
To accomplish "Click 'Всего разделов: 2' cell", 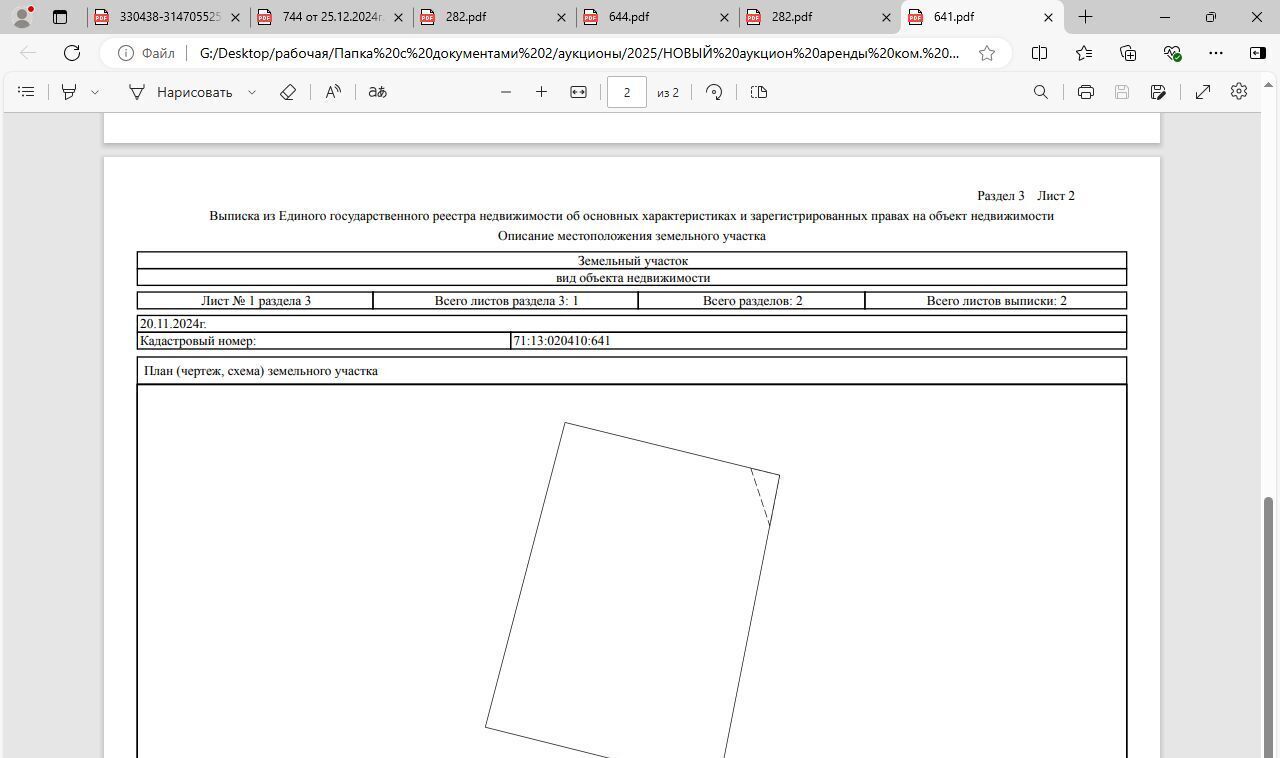I will [752, 301].
